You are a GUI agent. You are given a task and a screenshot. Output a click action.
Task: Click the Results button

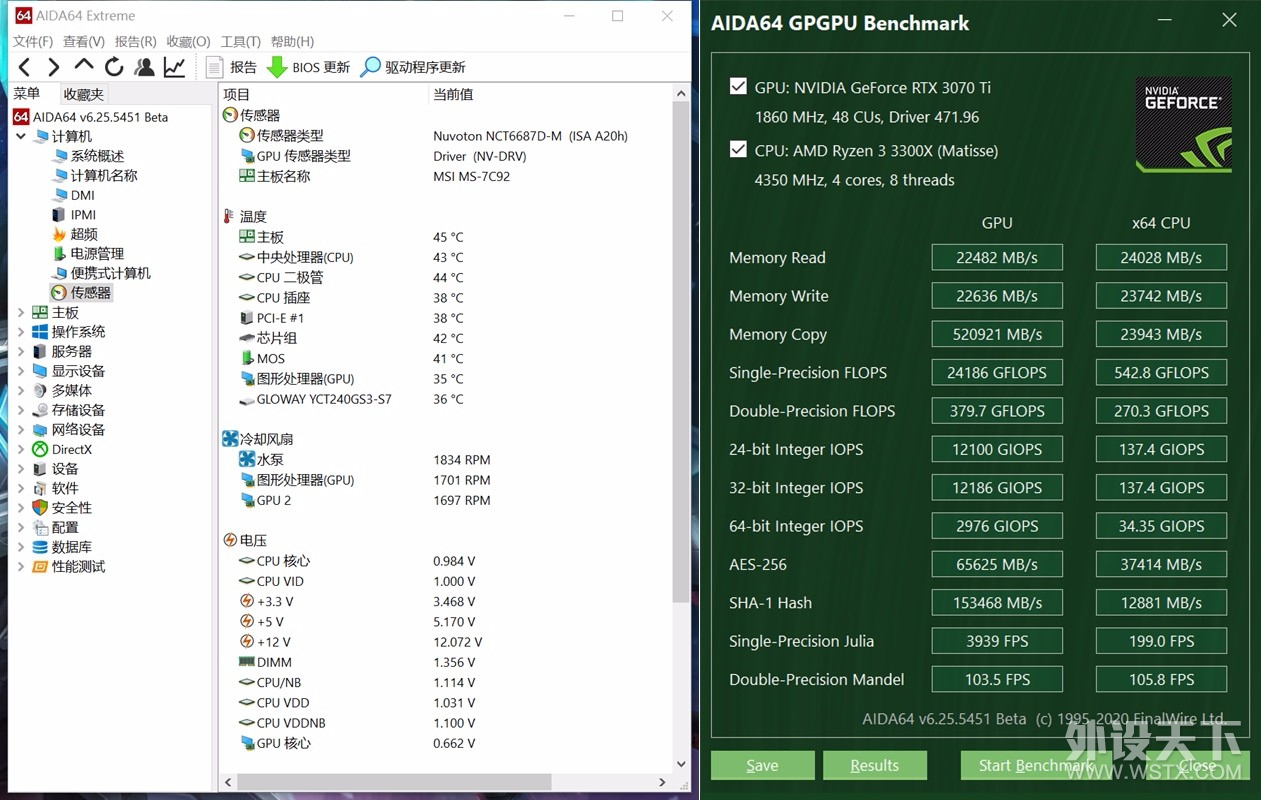tap(874, 765)
